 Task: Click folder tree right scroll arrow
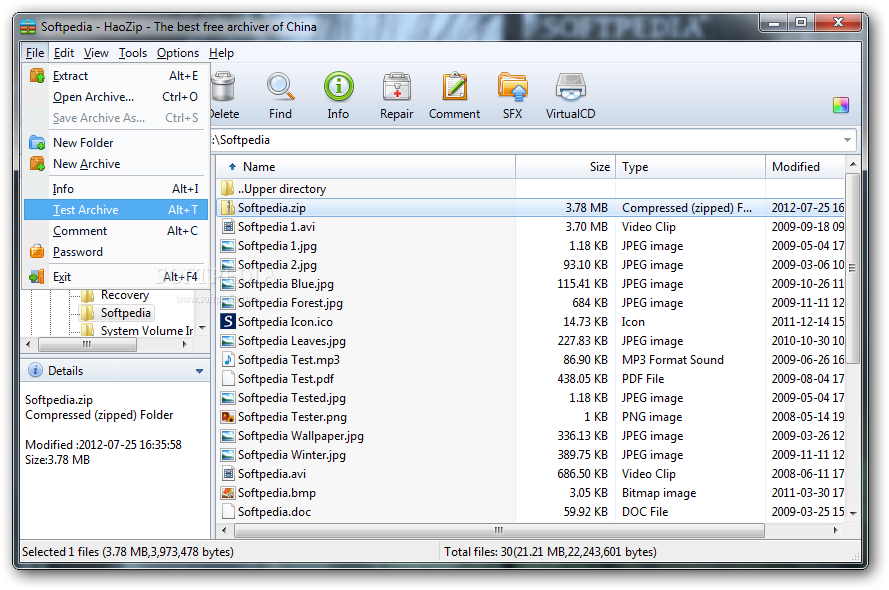click(184, 344)
